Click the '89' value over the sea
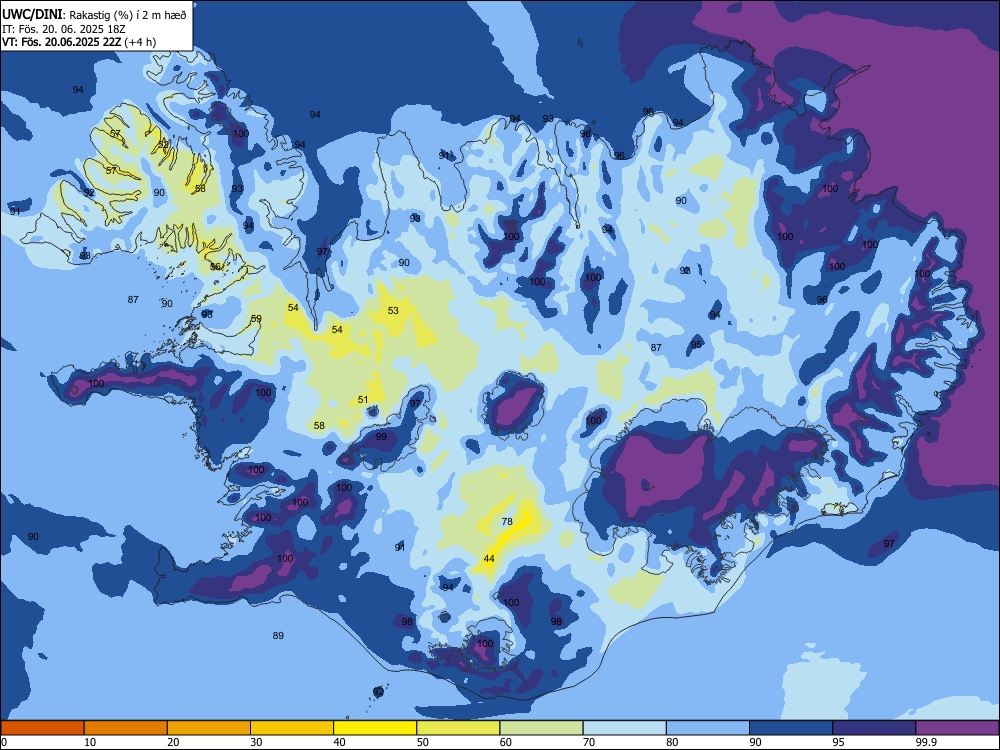Image resolution: width=1000 pixels, height=750 pixels. 278,636
